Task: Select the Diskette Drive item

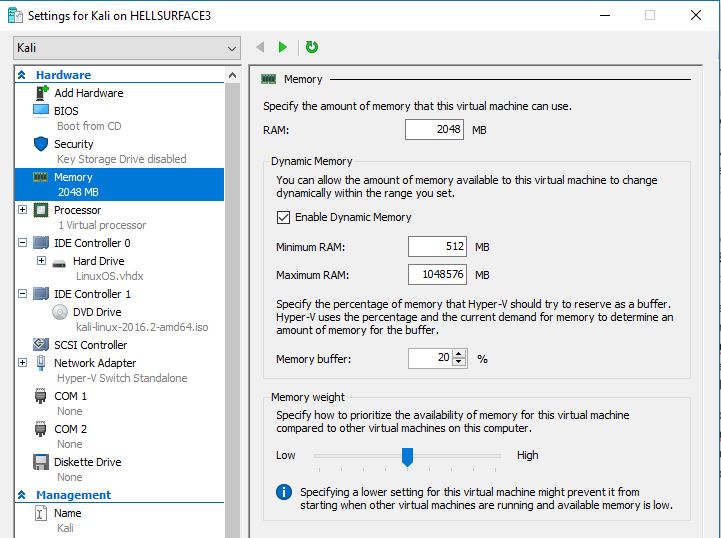Action: click(88, 462)
